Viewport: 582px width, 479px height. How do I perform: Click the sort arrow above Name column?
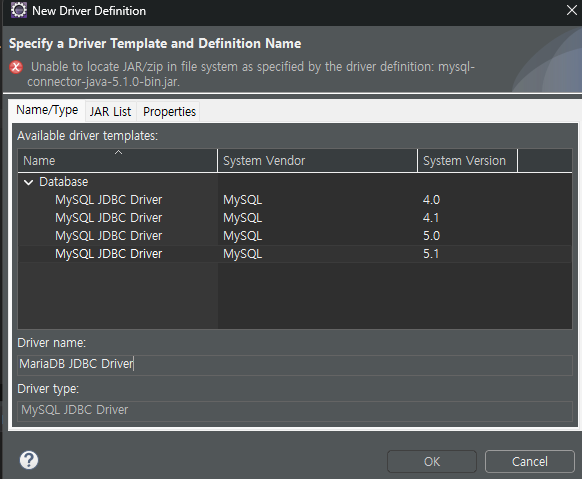click(x=118, y=152)
